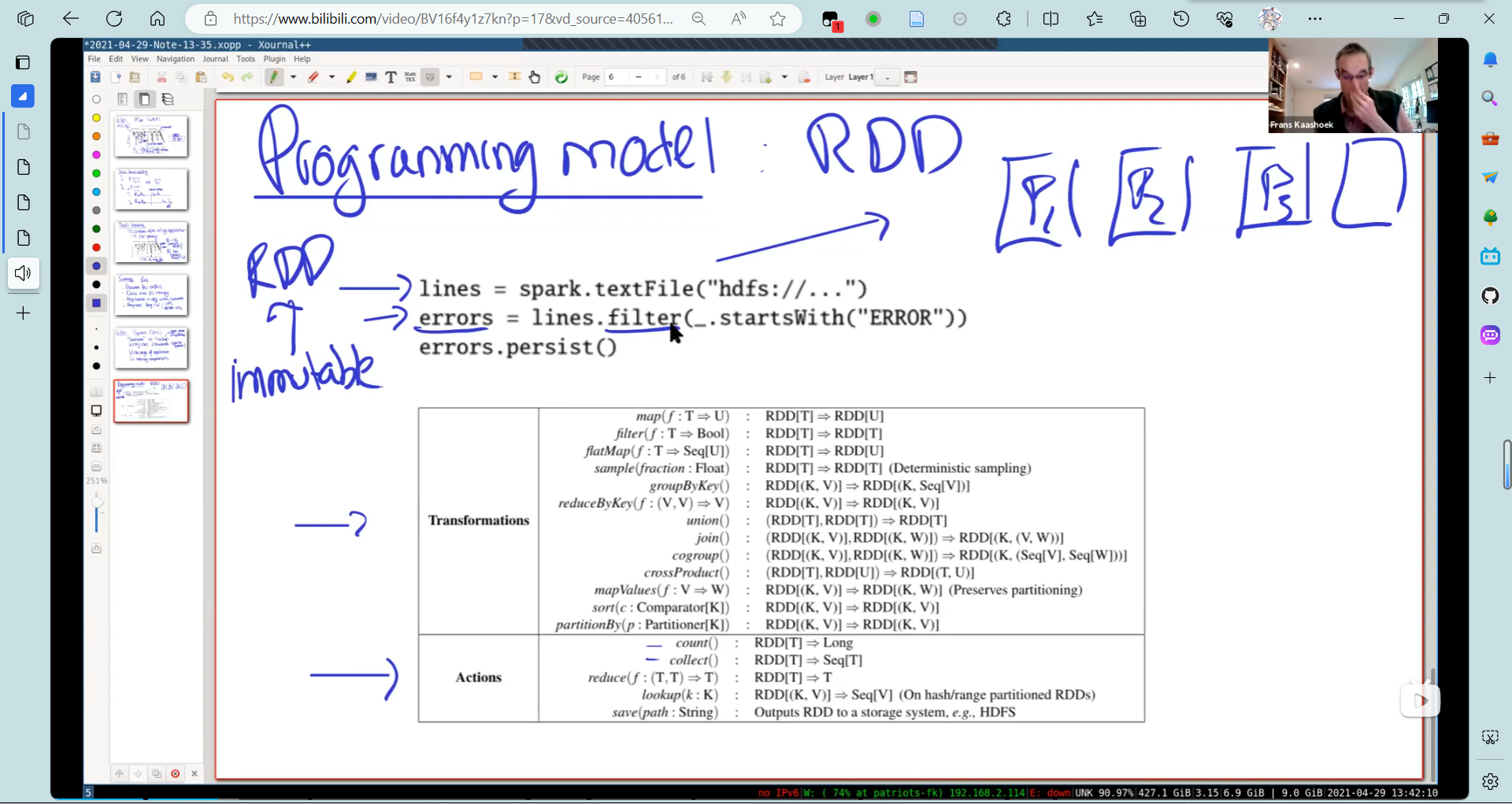Click the Undo arrow icon
This screenshot has width=1512, height=804.
click(x=228, y=77)
